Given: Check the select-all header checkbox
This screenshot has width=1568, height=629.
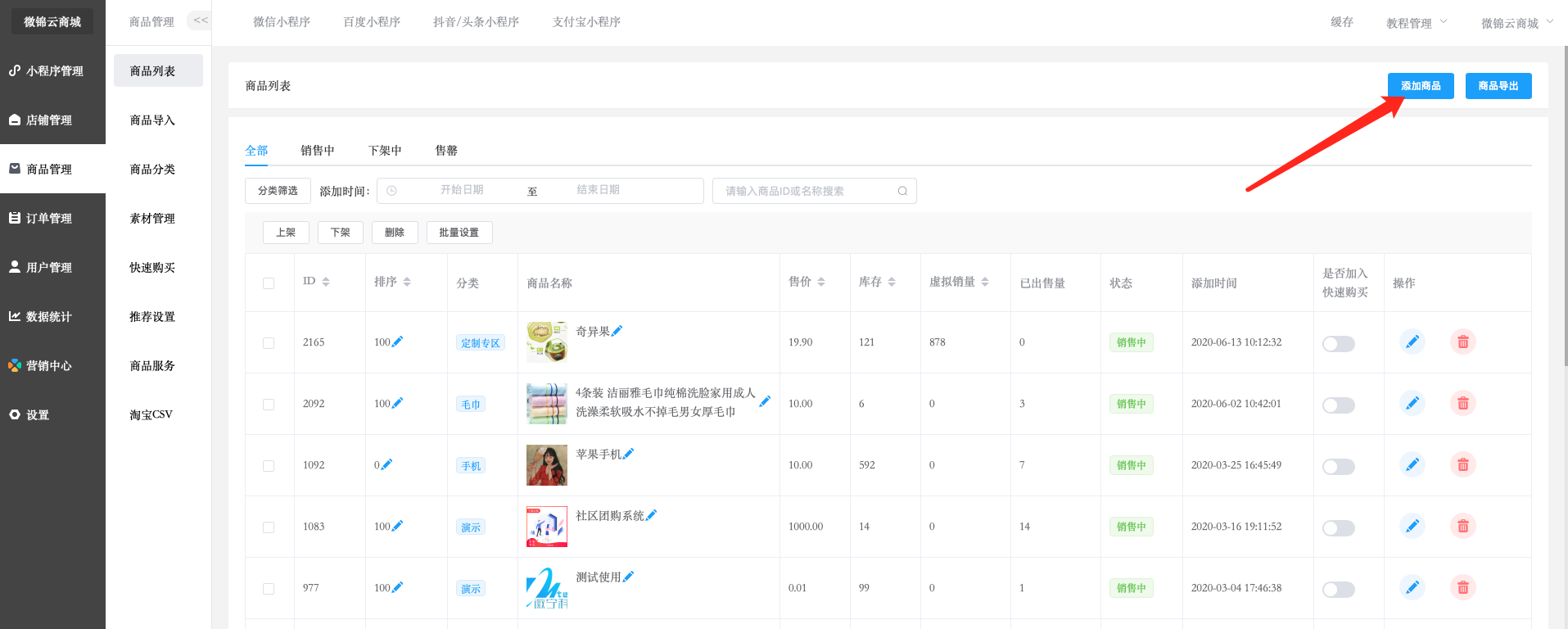Looking at the screenshot, I should point(269,283).
